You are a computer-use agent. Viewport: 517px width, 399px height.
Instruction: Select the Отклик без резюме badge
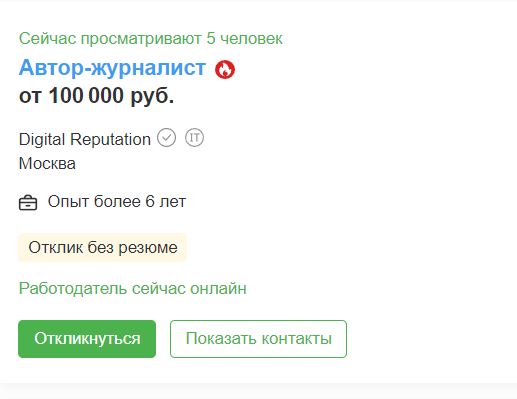click(x=103, y=248)
